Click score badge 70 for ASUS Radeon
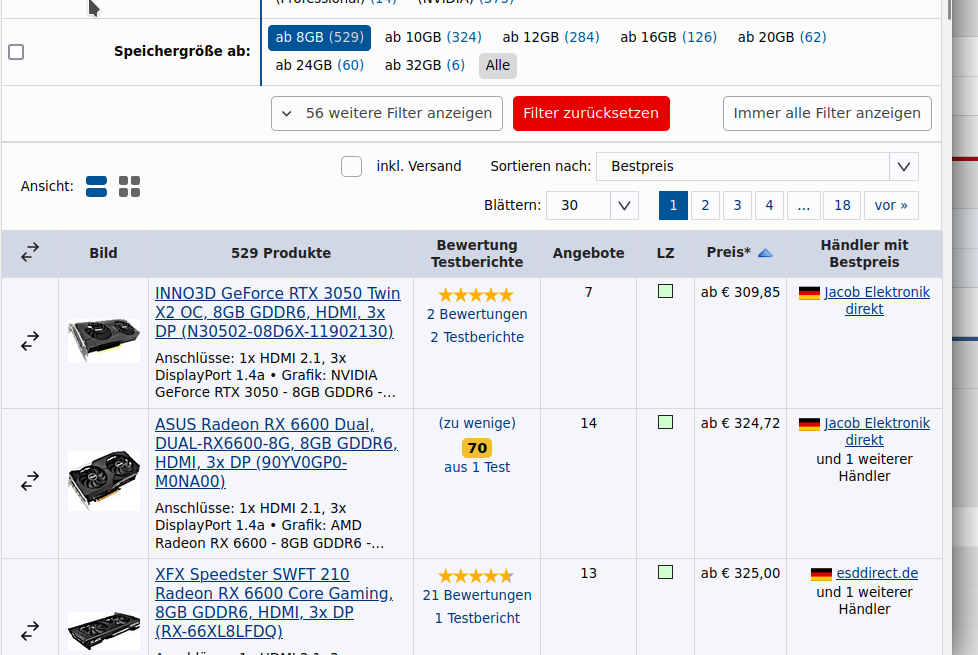978x655 pixels. (x=477, y=448)
